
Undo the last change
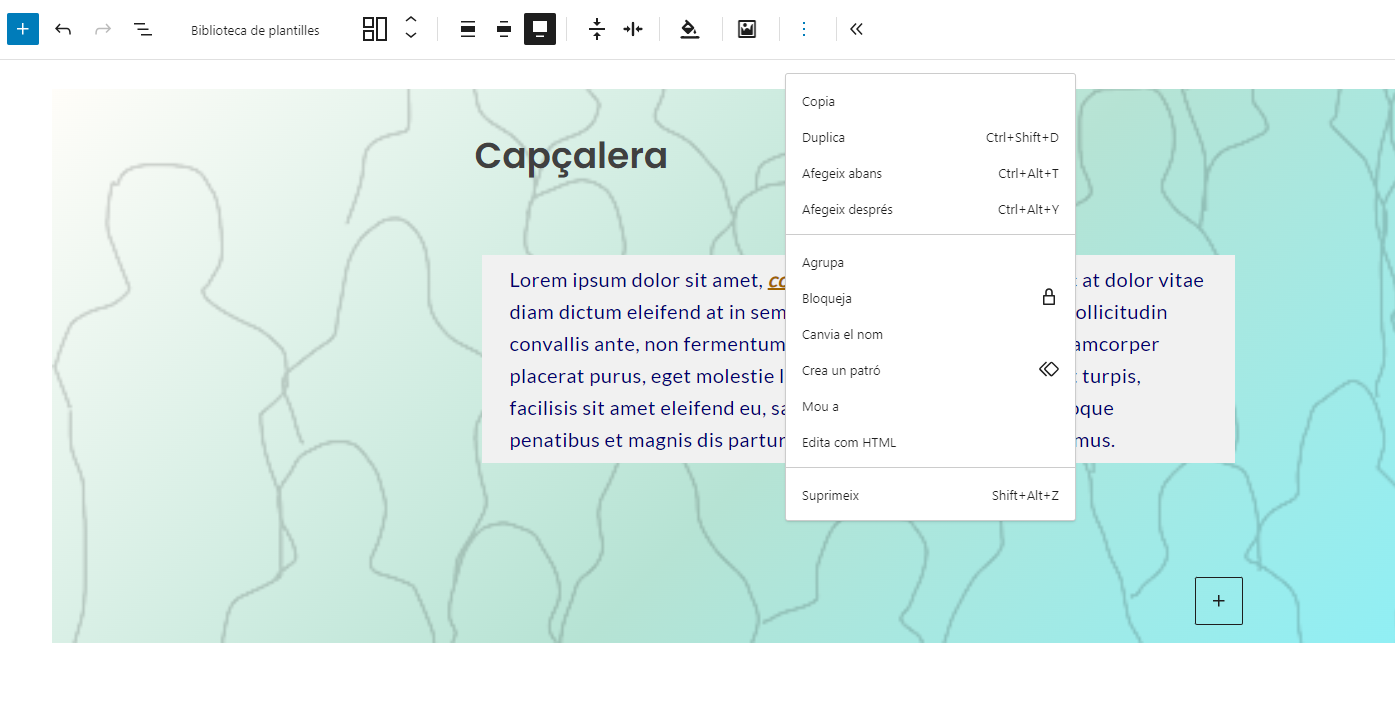(63, 29)
